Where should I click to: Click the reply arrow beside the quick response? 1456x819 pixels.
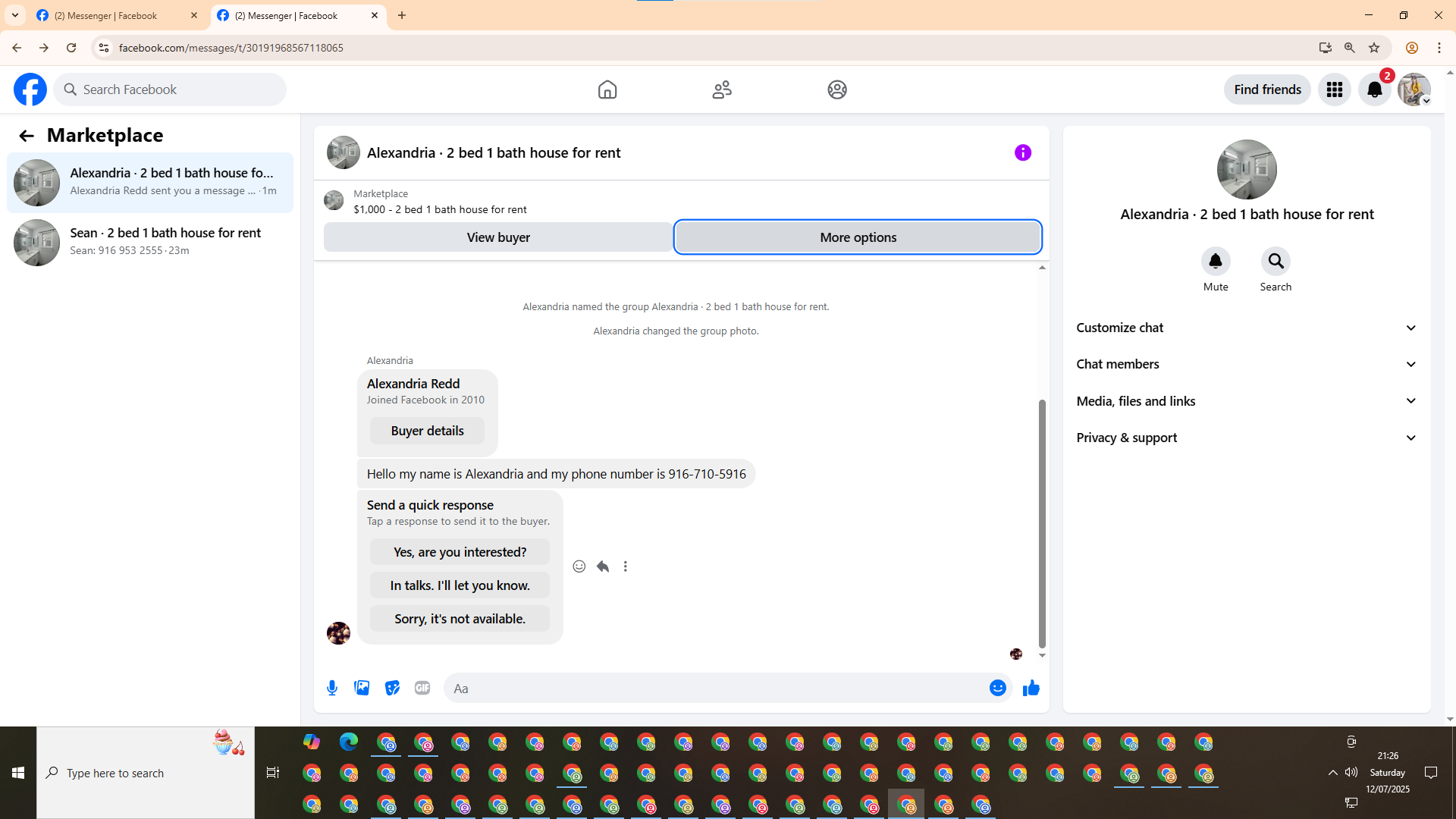[603, 566]
